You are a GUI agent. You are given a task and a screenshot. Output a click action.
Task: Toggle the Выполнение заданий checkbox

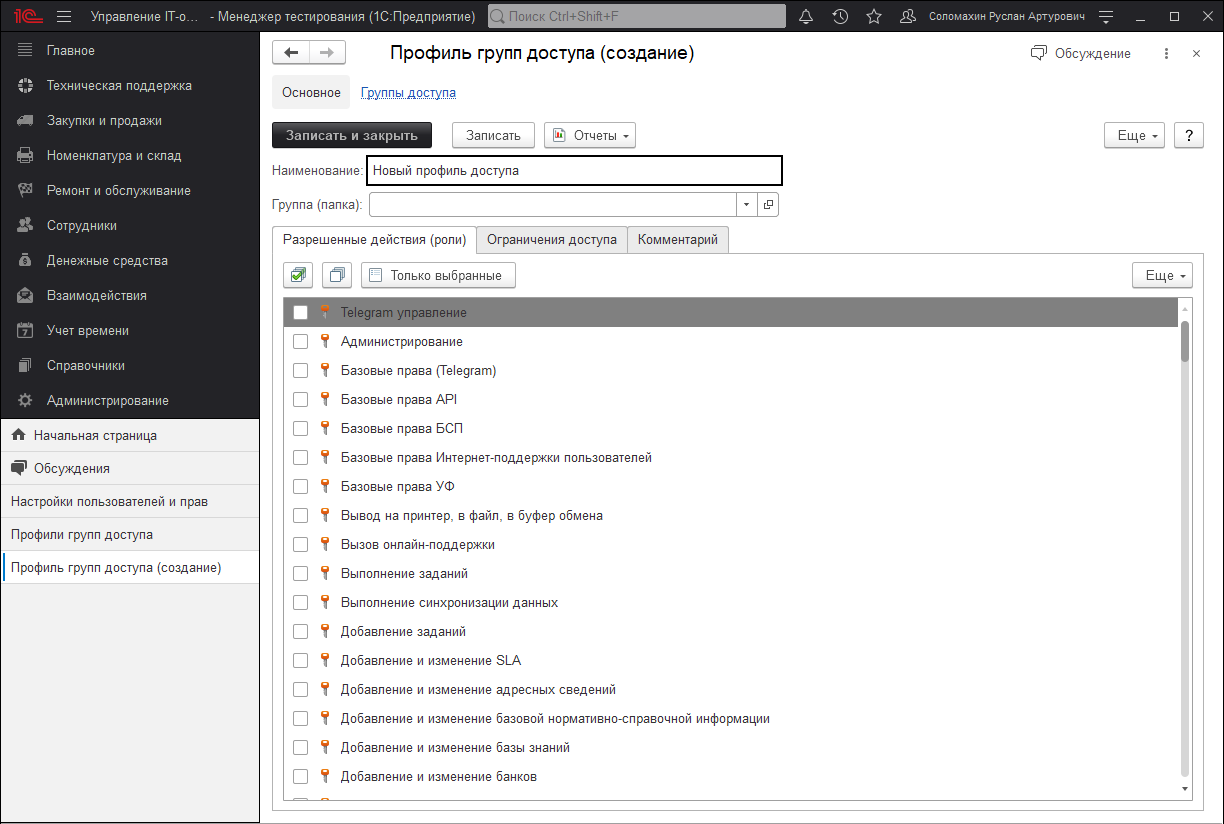(300, 574)
